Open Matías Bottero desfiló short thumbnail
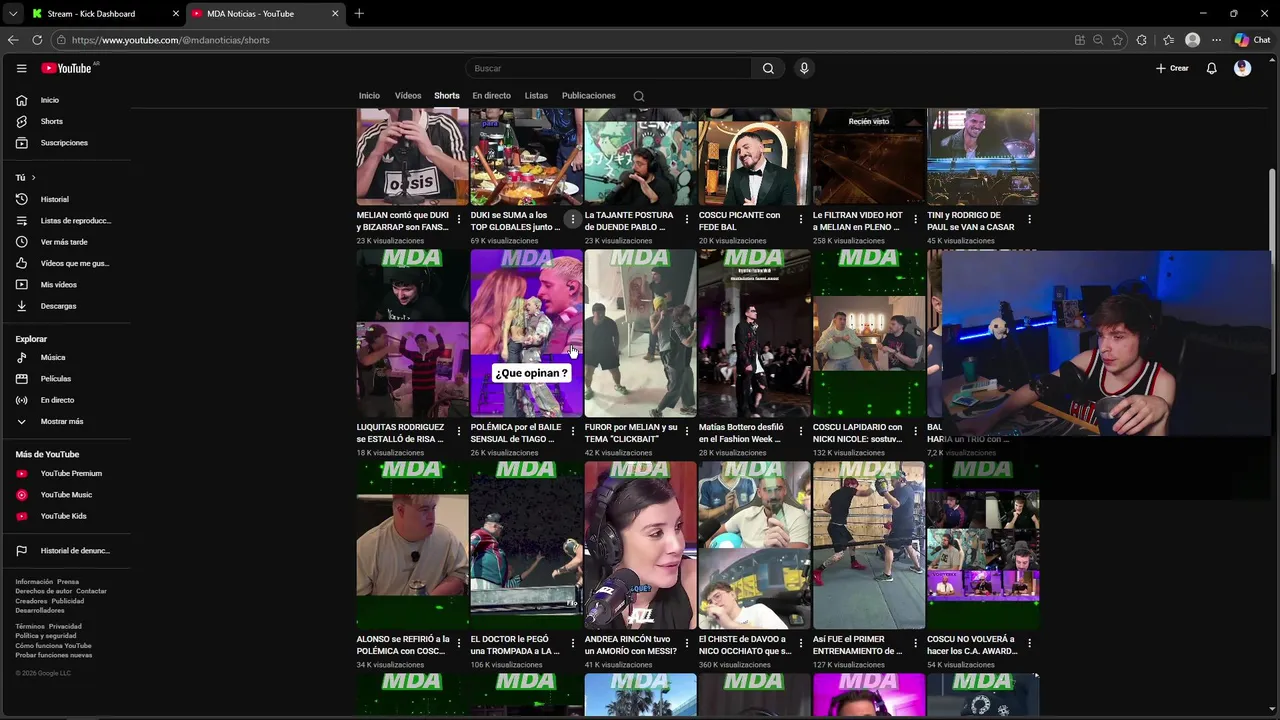 click(x=754, y=333)
